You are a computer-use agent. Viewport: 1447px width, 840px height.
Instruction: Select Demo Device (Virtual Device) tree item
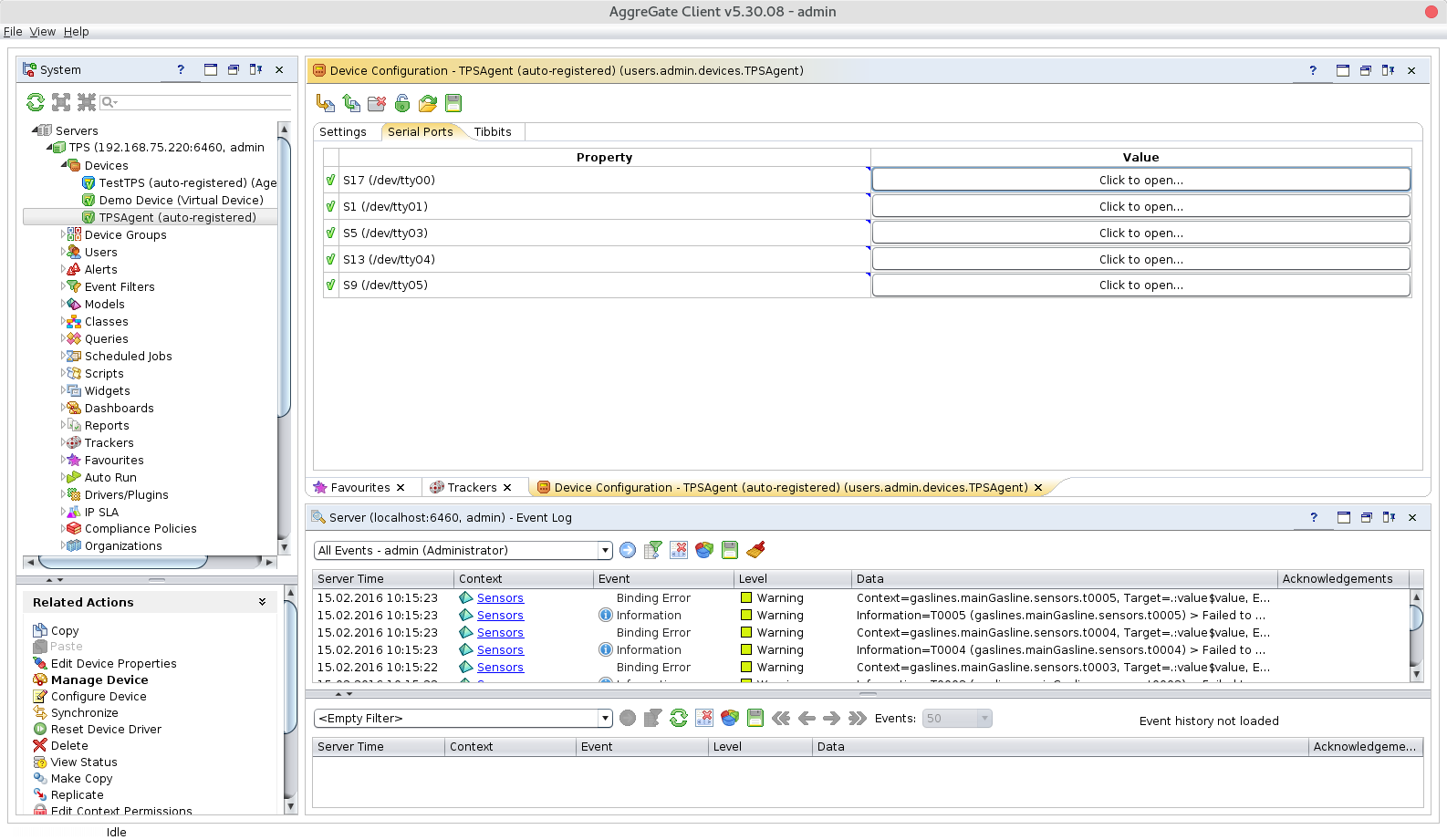coord(181,200)
